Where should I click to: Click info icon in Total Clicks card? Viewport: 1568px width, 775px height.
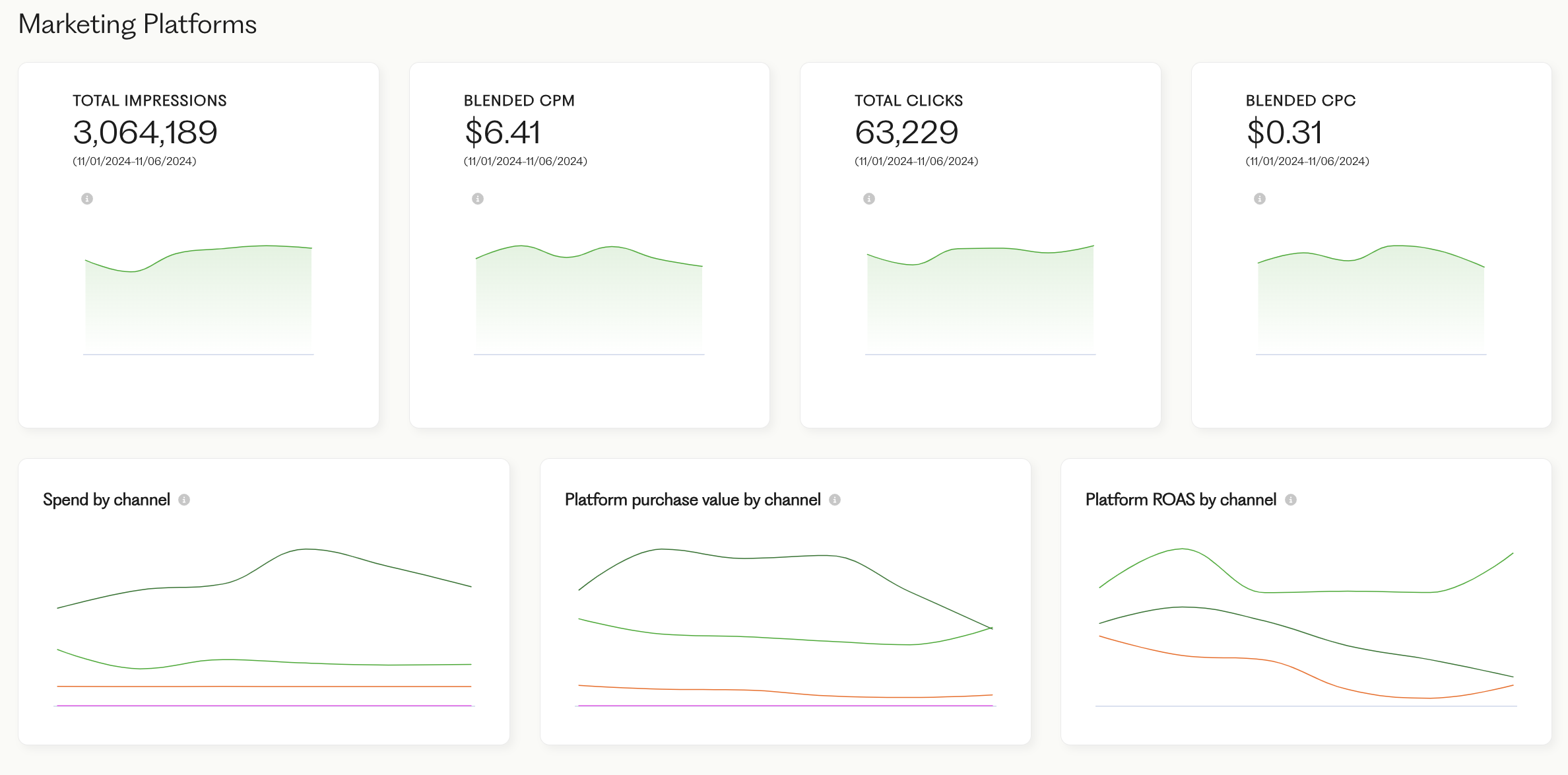[x=869, y=199]
